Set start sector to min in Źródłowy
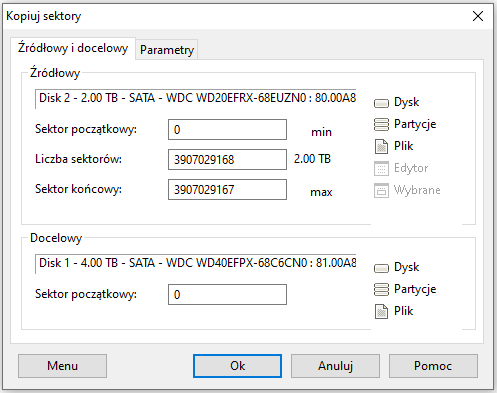The height and width of the screenshot is (393, 497). 321,132
